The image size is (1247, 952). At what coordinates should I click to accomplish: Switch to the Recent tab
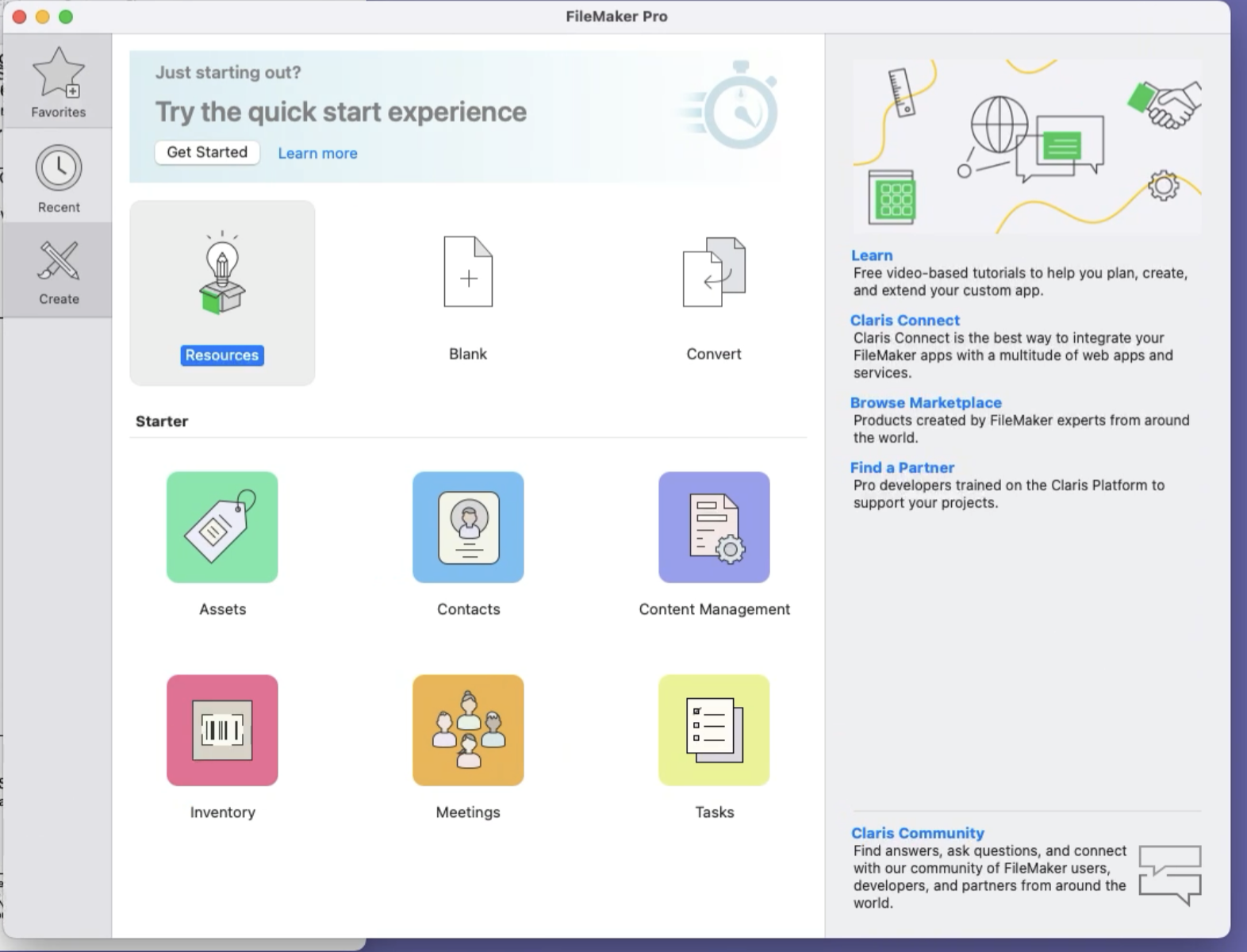pos(58,176)
